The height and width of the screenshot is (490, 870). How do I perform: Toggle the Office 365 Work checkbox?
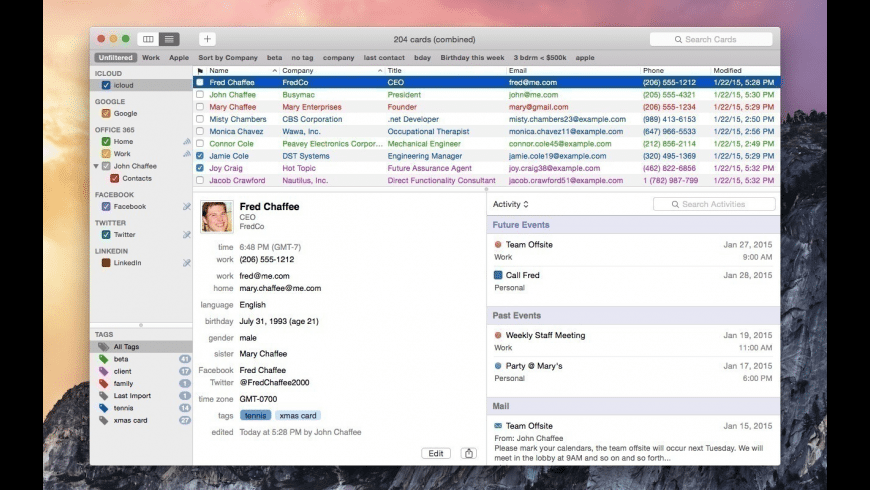(x=106, y=154)
